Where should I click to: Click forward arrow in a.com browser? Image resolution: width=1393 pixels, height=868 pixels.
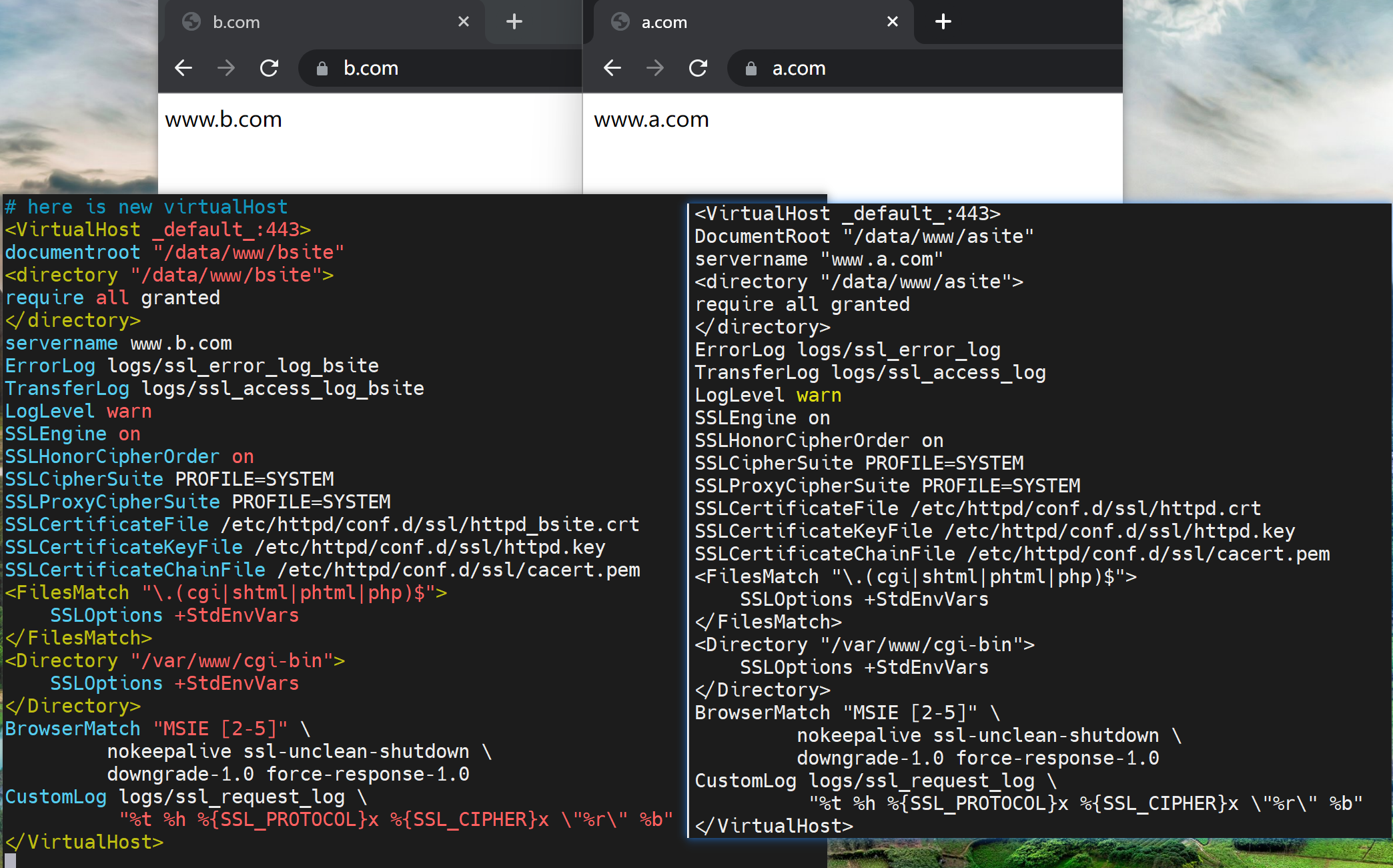(x=655, y=68)
